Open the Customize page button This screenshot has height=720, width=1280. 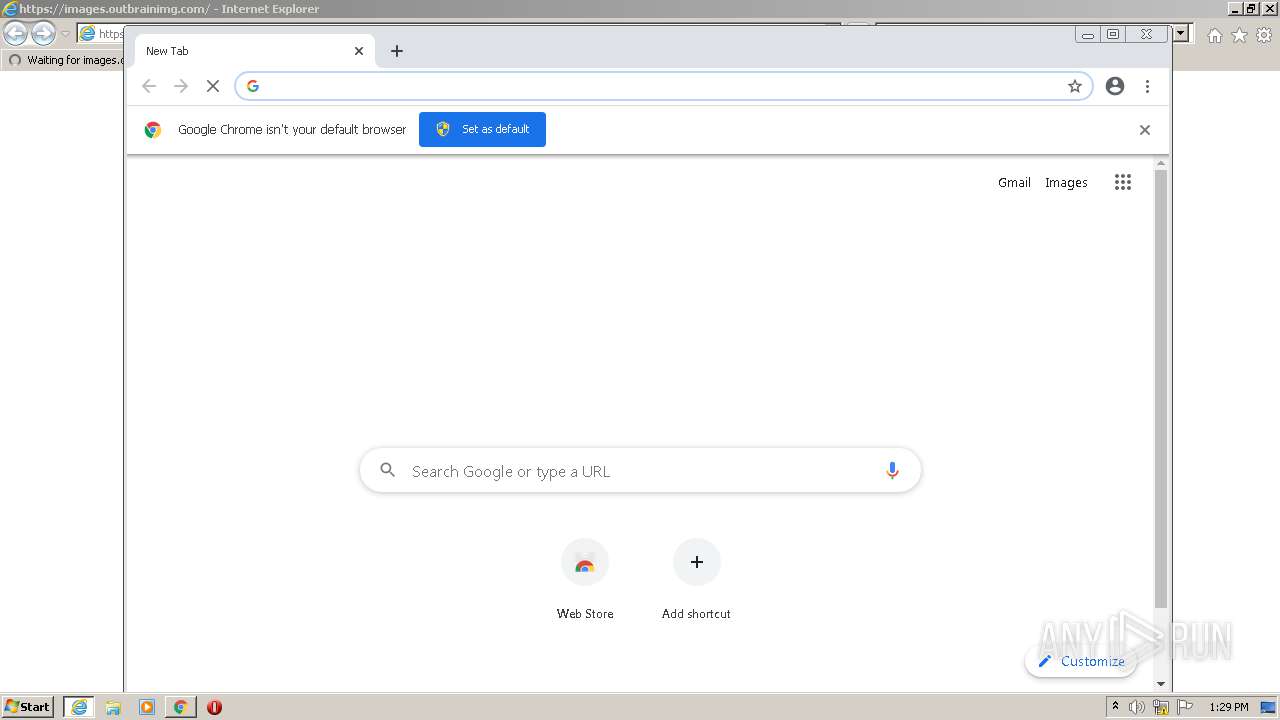coord(1081,661)
